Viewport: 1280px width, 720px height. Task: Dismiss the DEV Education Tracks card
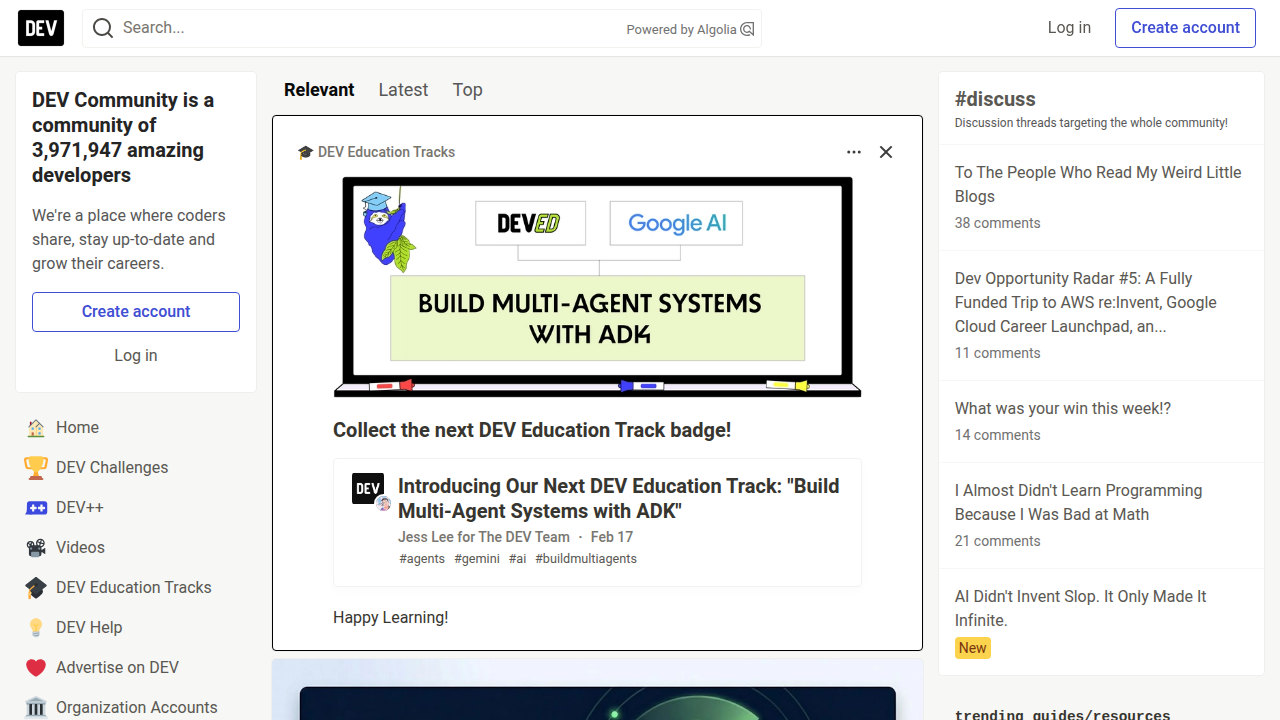click(x=886, y=152)
